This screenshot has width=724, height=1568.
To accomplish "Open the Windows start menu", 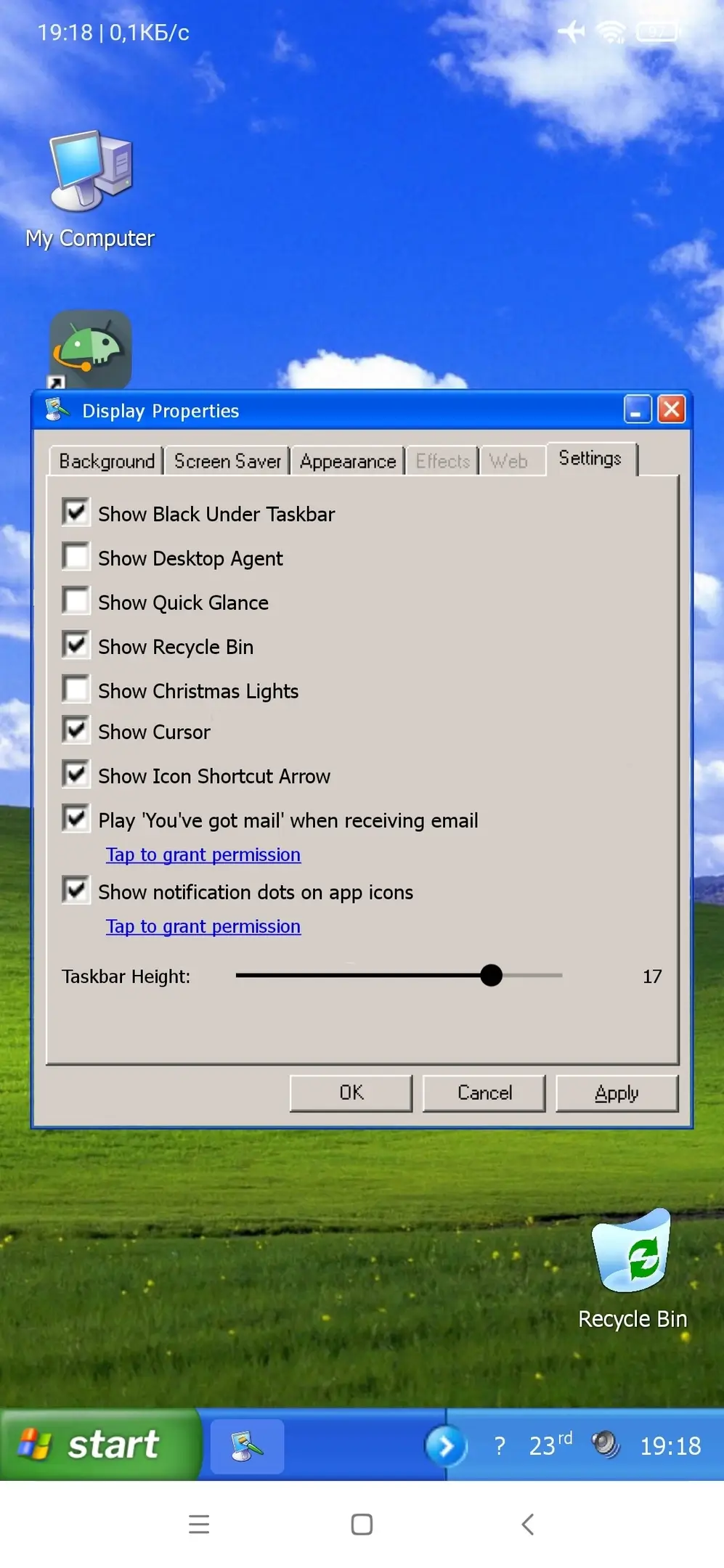I will [99, 1445].
